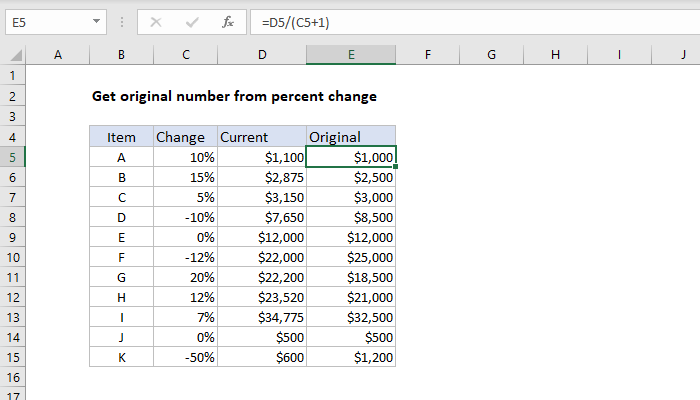Click the cell with $1,200

point(351,357)
